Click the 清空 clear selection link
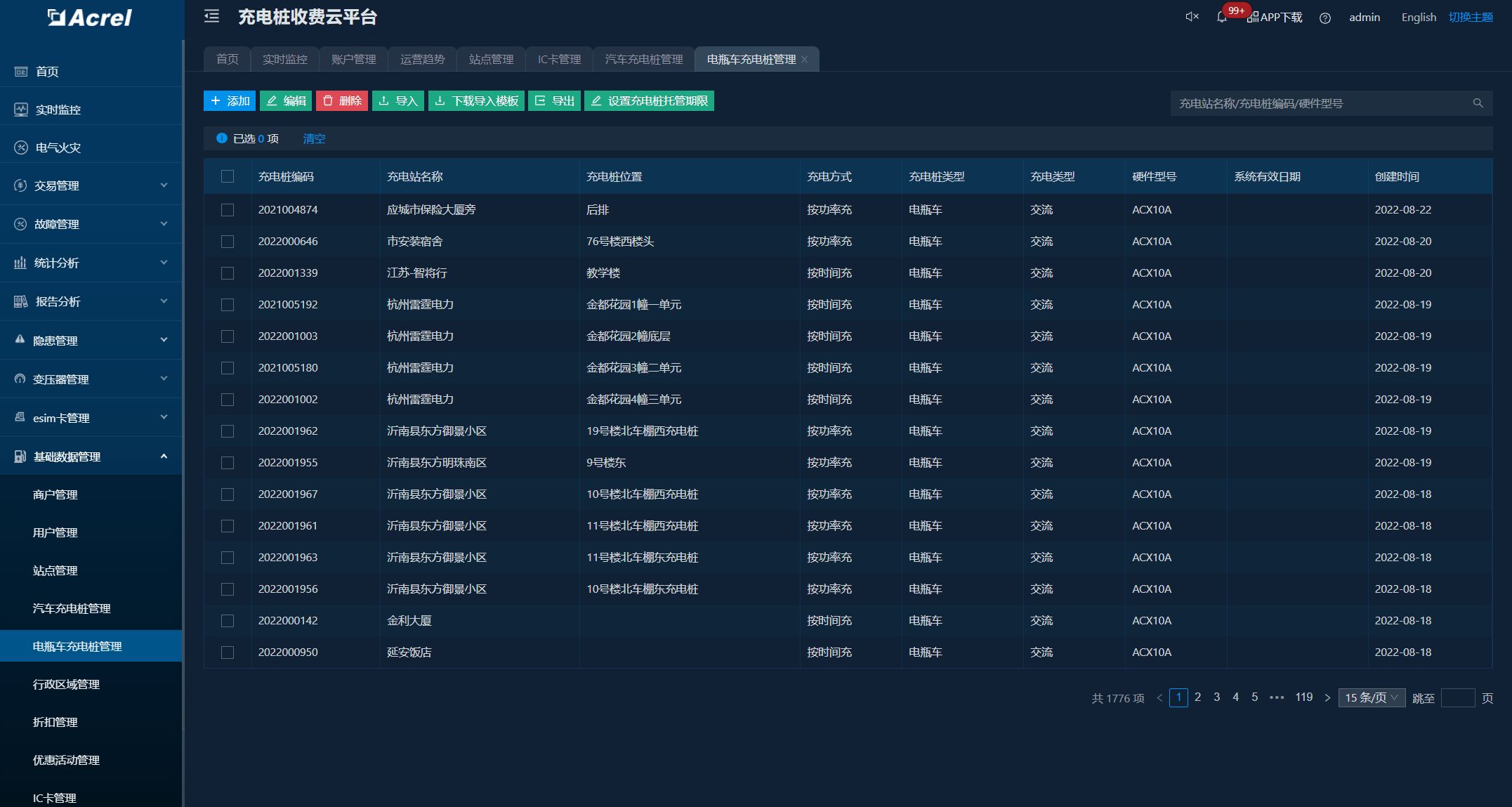The height and width of the screenshot is (807, 1512). 313,138
